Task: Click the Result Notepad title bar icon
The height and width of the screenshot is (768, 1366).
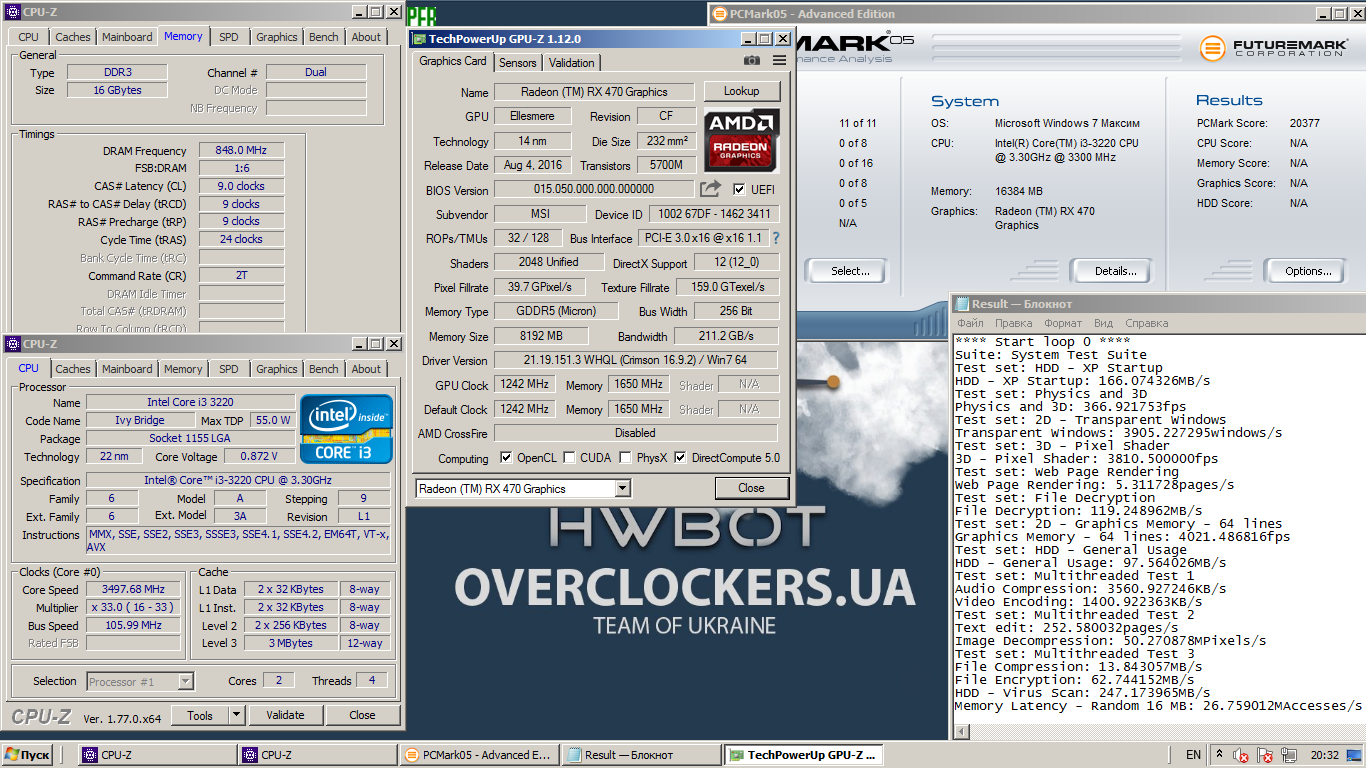Action: click(962, 304)
